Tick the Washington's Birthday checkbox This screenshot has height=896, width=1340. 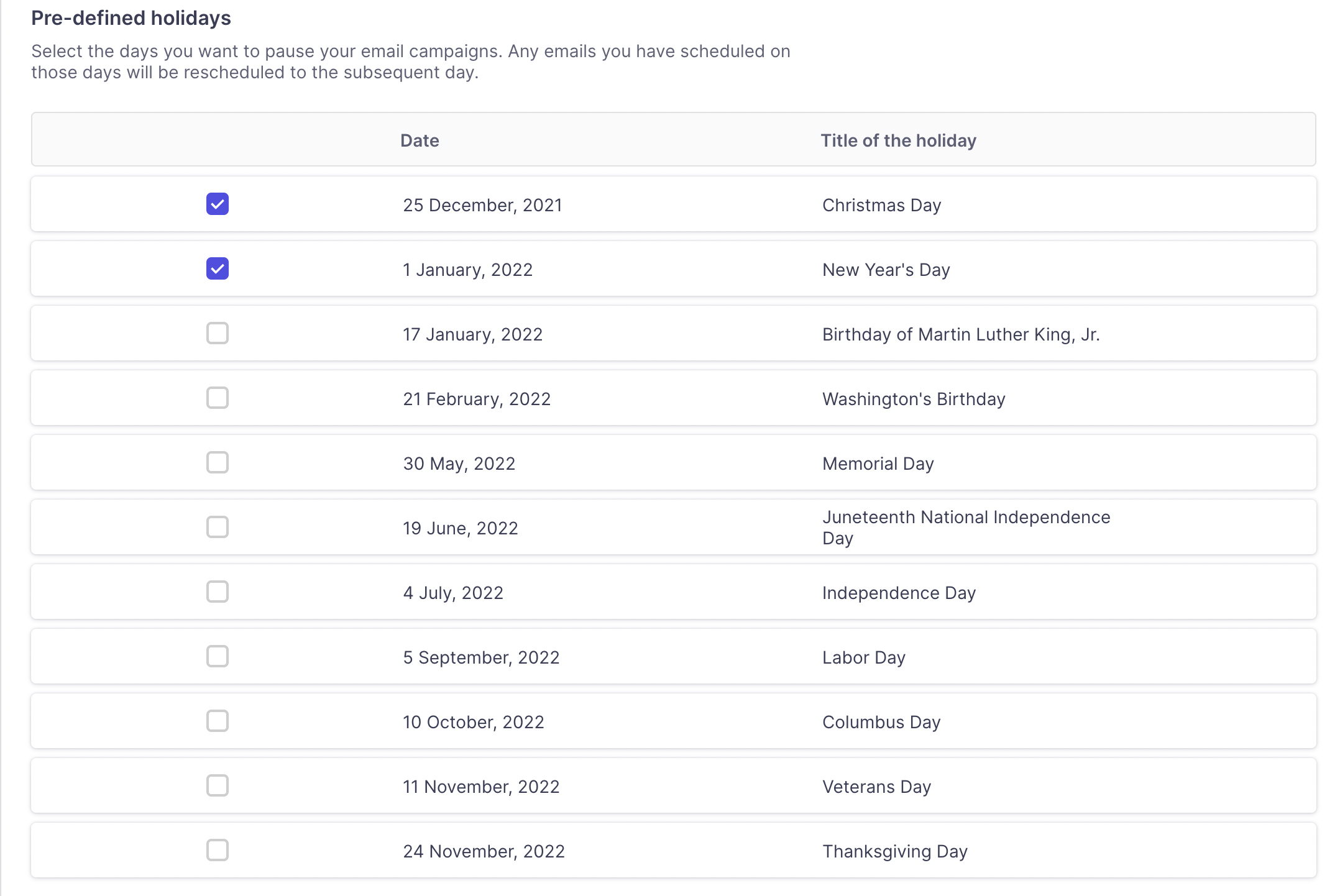pyautogui.click(x=218, y=398)
